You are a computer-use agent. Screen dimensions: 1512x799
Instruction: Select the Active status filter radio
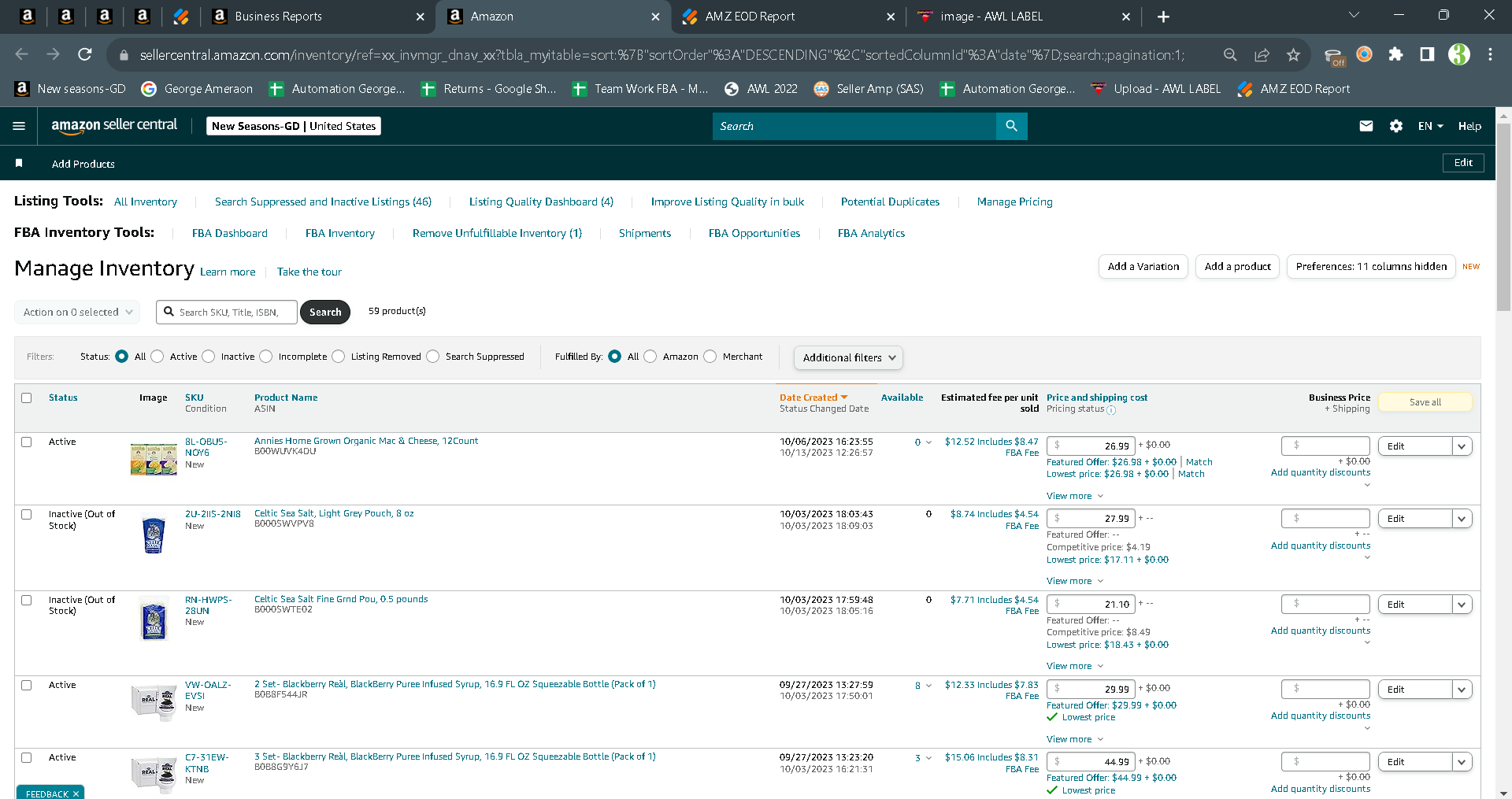[x=157, y=357]
